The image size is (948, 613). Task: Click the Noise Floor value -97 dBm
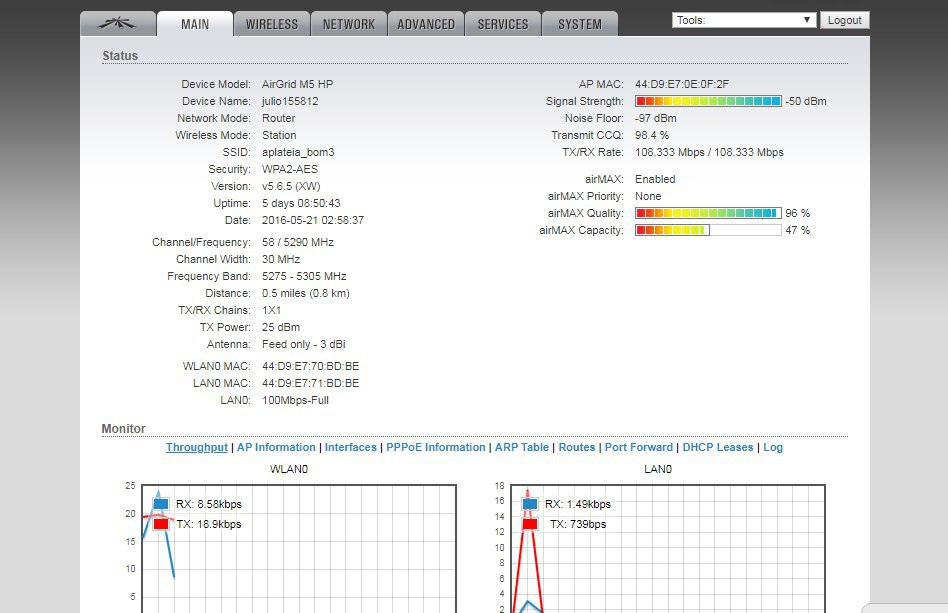tap(656, 118)
